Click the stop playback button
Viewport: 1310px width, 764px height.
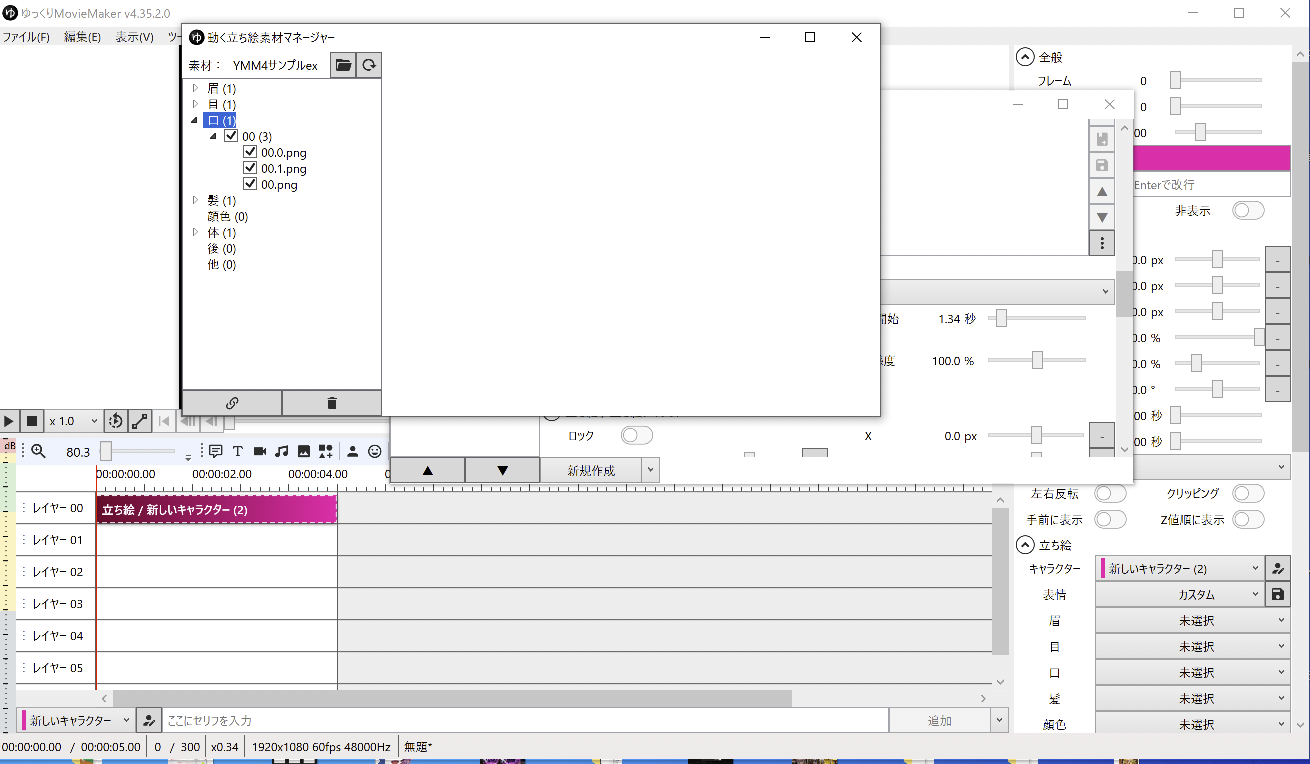pyautogui.click(x=31, y=422)
